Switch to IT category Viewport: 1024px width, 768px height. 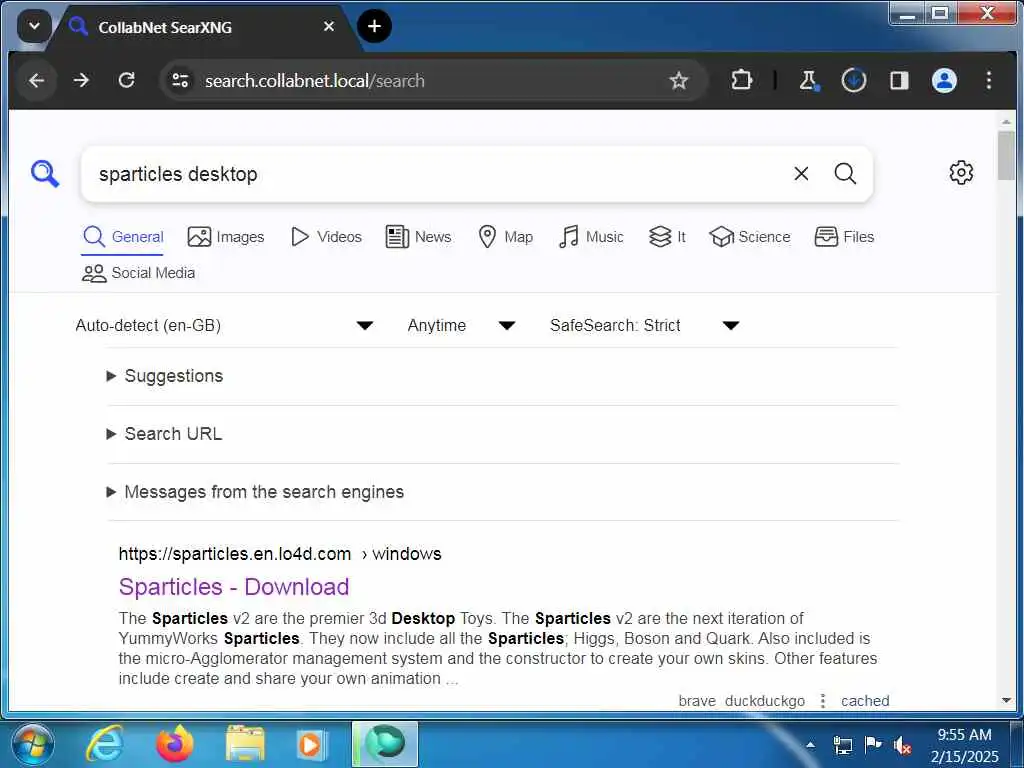(x=667, y=237)
